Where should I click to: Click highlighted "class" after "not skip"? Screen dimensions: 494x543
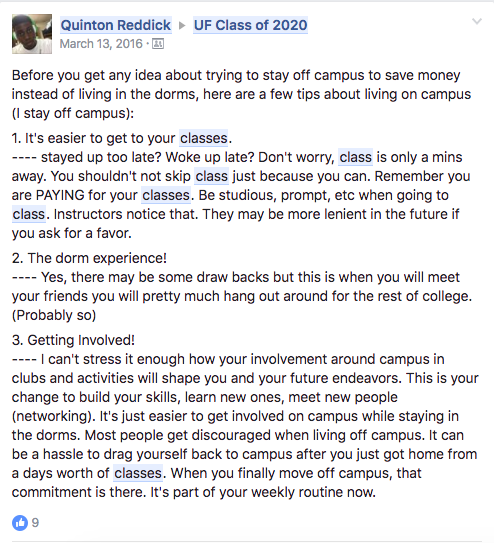212,176
